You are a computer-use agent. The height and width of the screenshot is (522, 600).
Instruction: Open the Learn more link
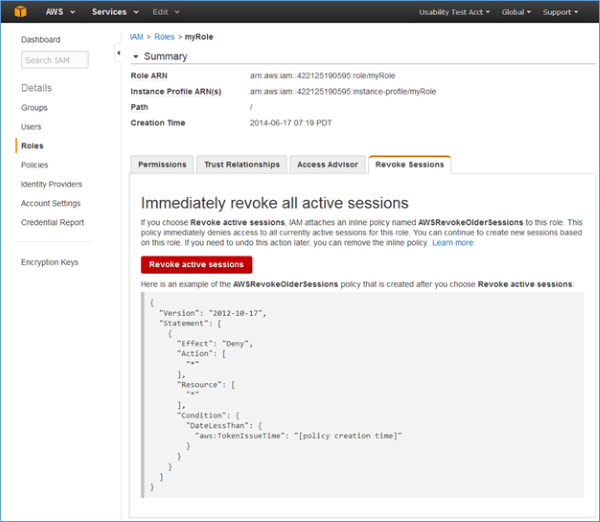click(453, 243)
